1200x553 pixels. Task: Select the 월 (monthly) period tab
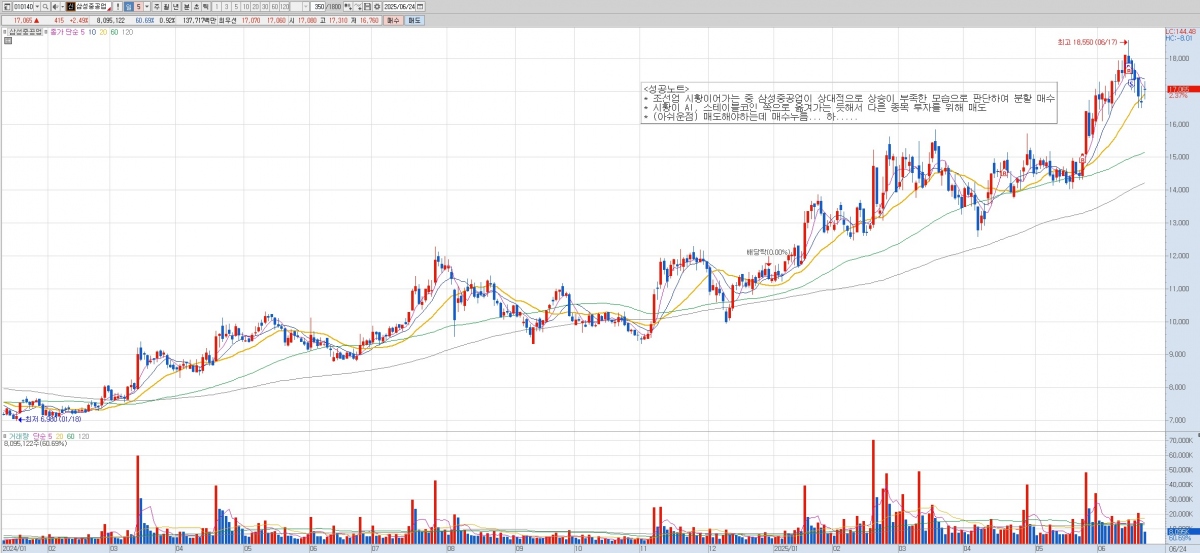pyautogui.click(x=166, y=6)
